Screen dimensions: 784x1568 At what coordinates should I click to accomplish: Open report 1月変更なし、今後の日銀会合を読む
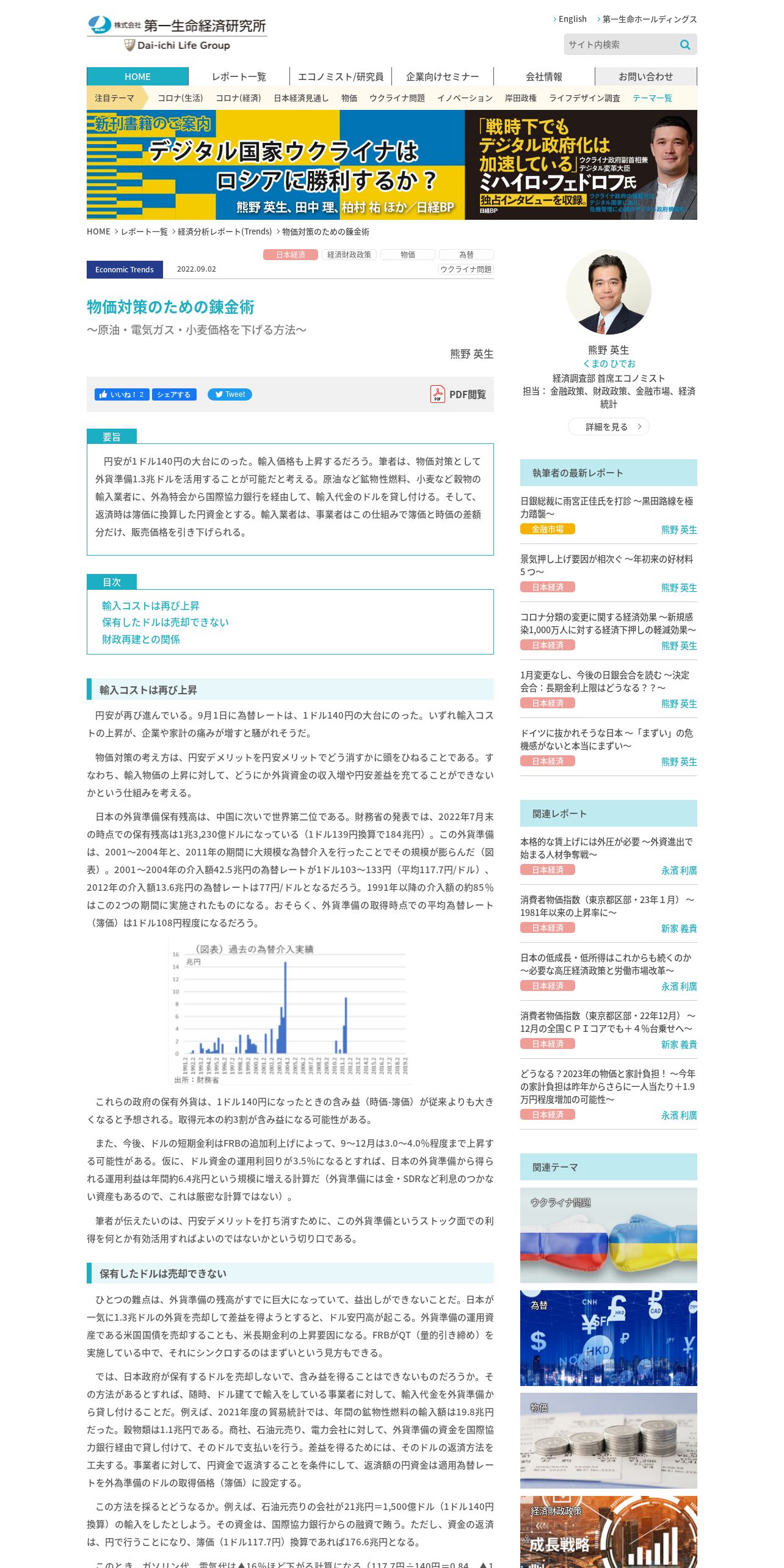(605, 681)
